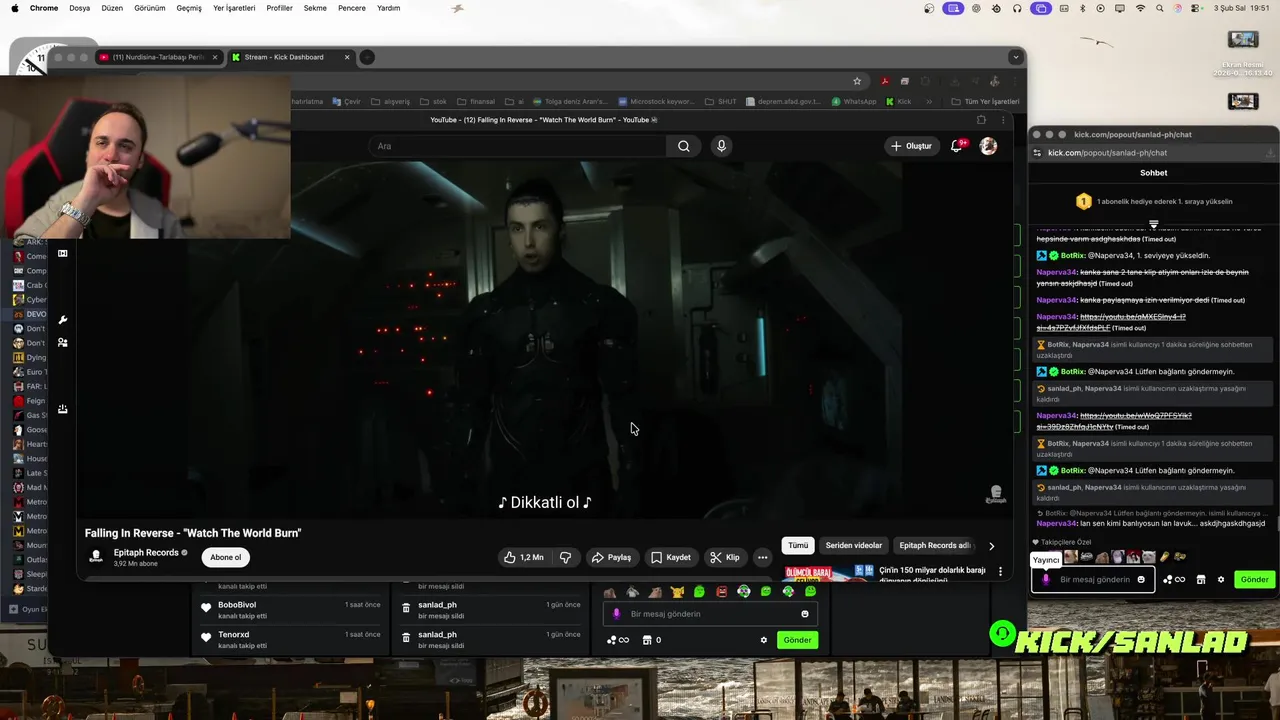Open the Profiller menu
Viewport: 1280px width, 720px height.
click(279, 8)
